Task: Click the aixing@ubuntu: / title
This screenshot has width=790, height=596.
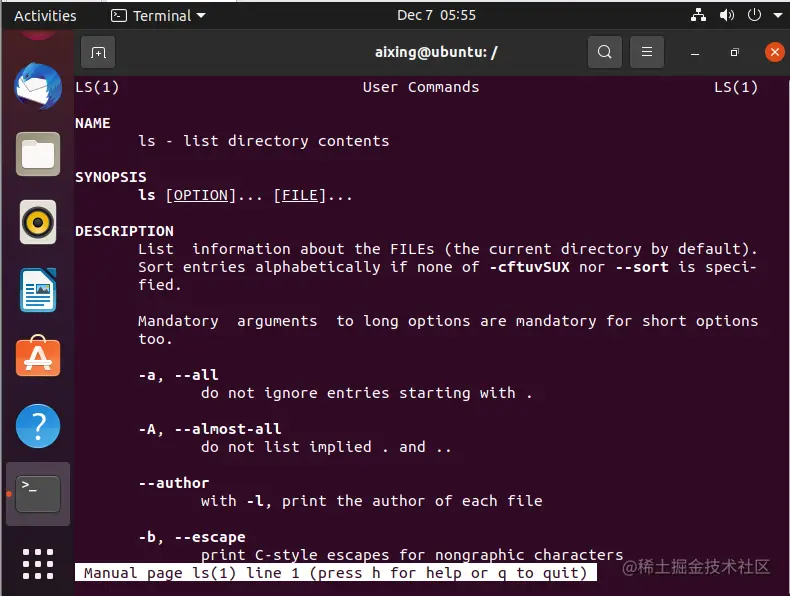Action: pos(436,52)
